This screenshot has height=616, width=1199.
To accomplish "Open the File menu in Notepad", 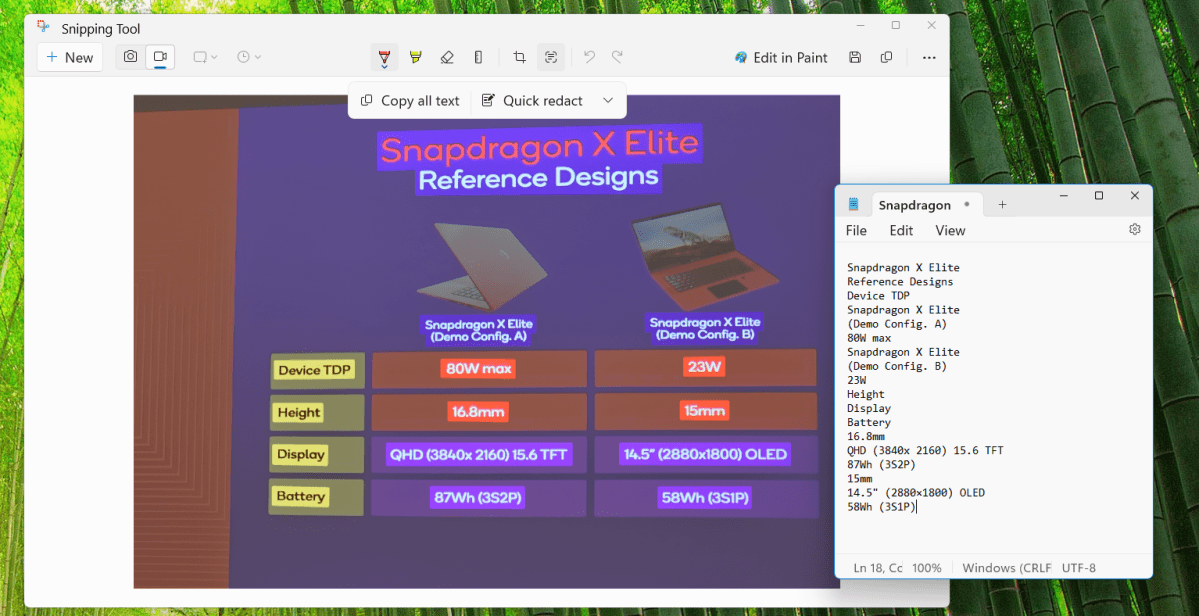I will tap(856, 231).
